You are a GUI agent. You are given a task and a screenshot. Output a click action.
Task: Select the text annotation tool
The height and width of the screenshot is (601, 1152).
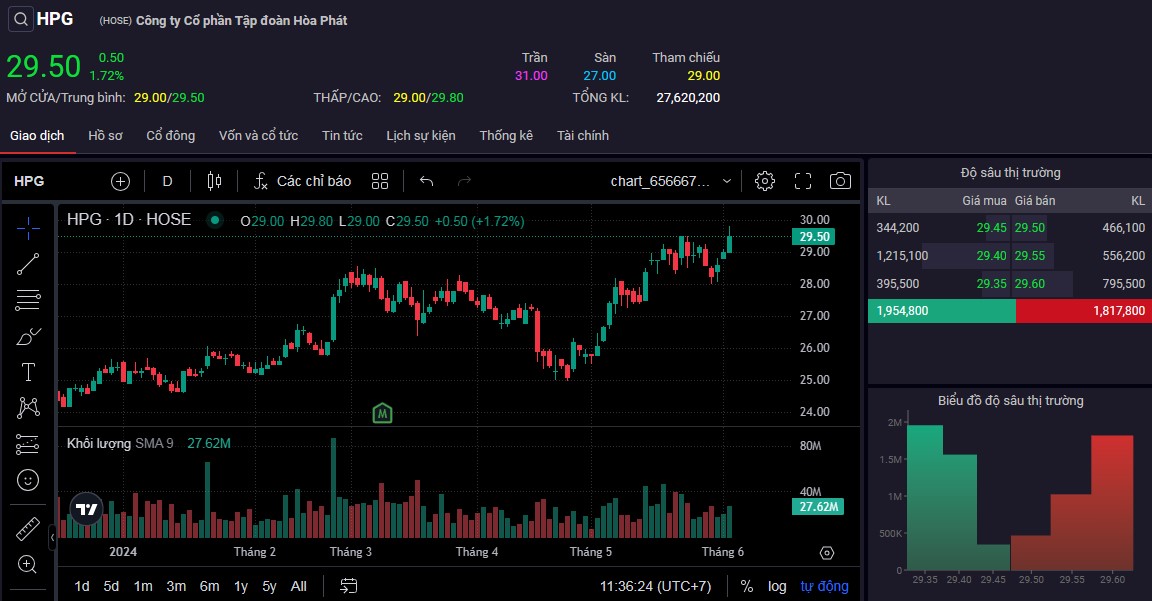(28, 372)
